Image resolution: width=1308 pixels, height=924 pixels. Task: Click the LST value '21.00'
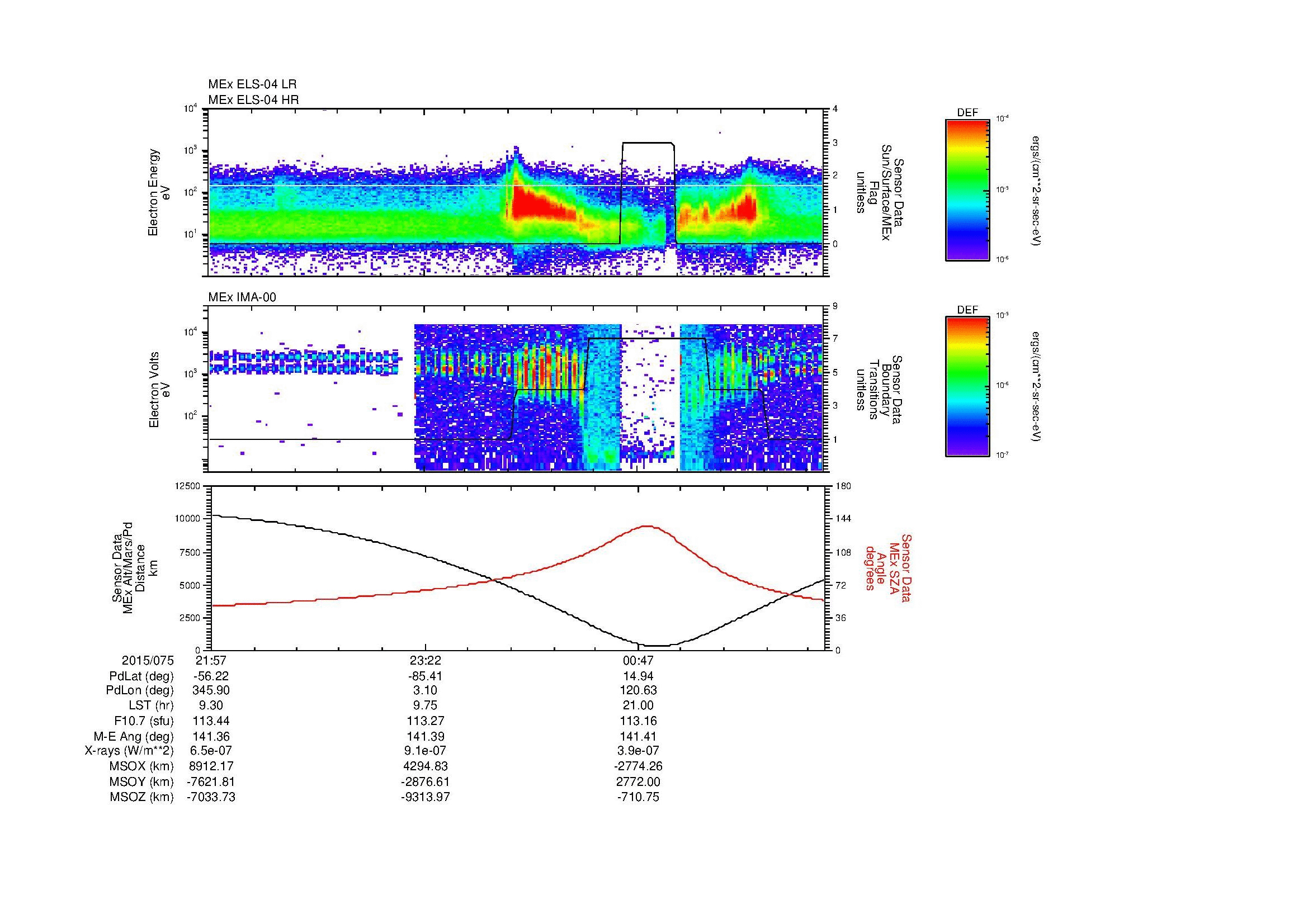click(x=638, y=706)
